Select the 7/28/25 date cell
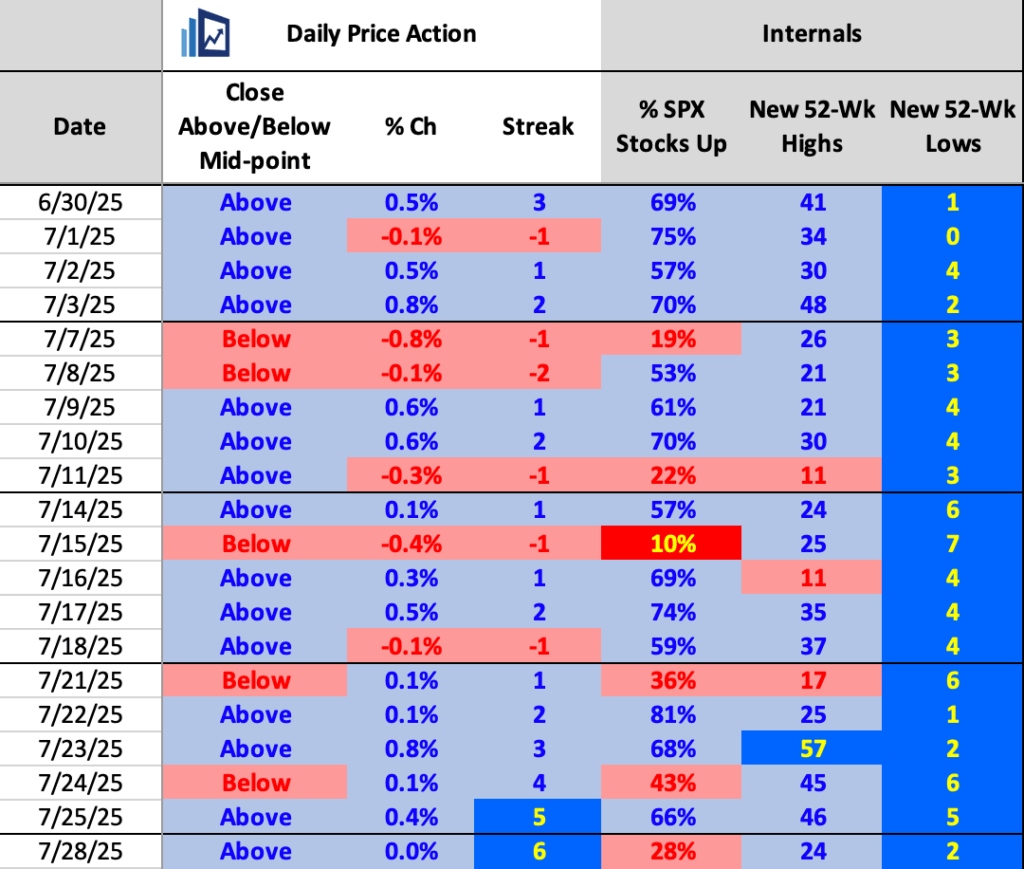 coord(80,851)
